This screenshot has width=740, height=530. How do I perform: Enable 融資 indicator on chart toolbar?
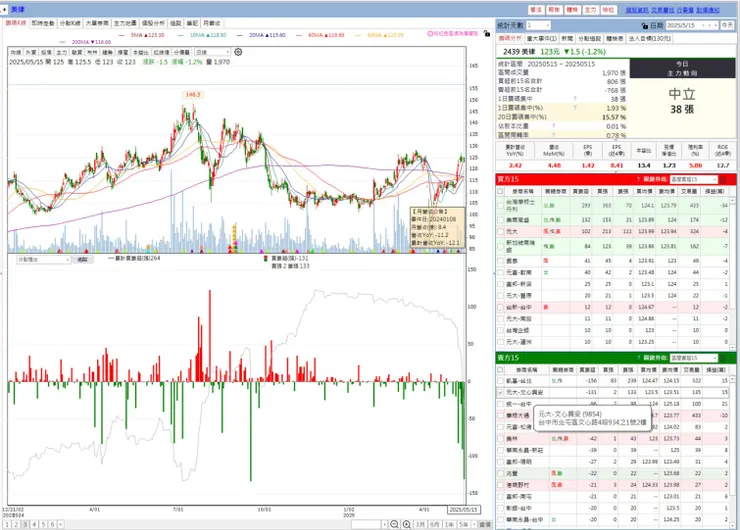[x=77, y=52]
